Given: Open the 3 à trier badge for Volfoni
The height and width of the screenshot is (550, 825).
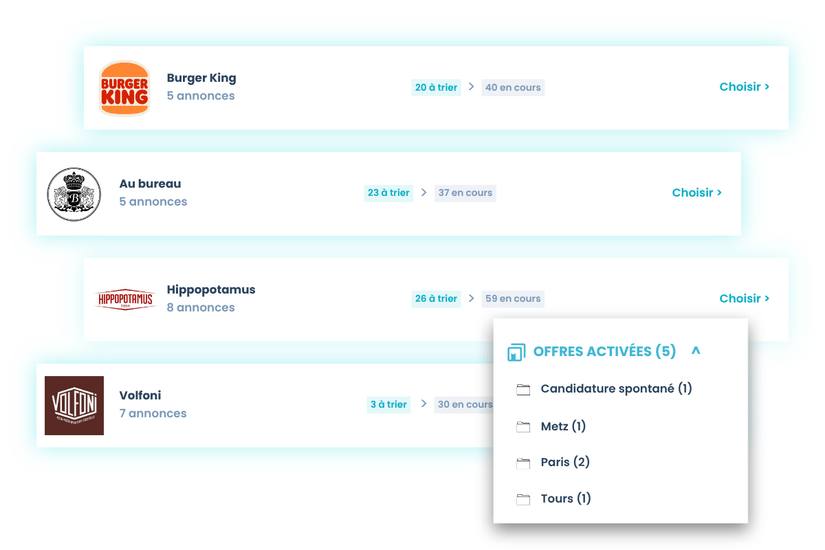Looking at the screenshot, I should 388,404.
